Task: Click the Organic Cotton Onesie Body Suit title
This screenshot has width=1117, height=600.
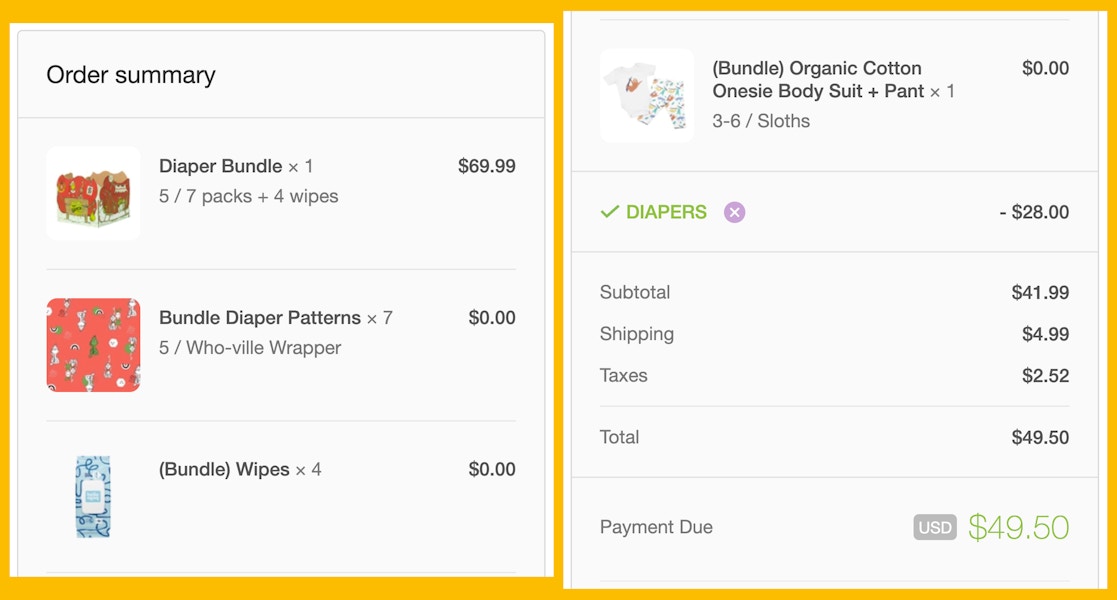Action: click(817, 80)
